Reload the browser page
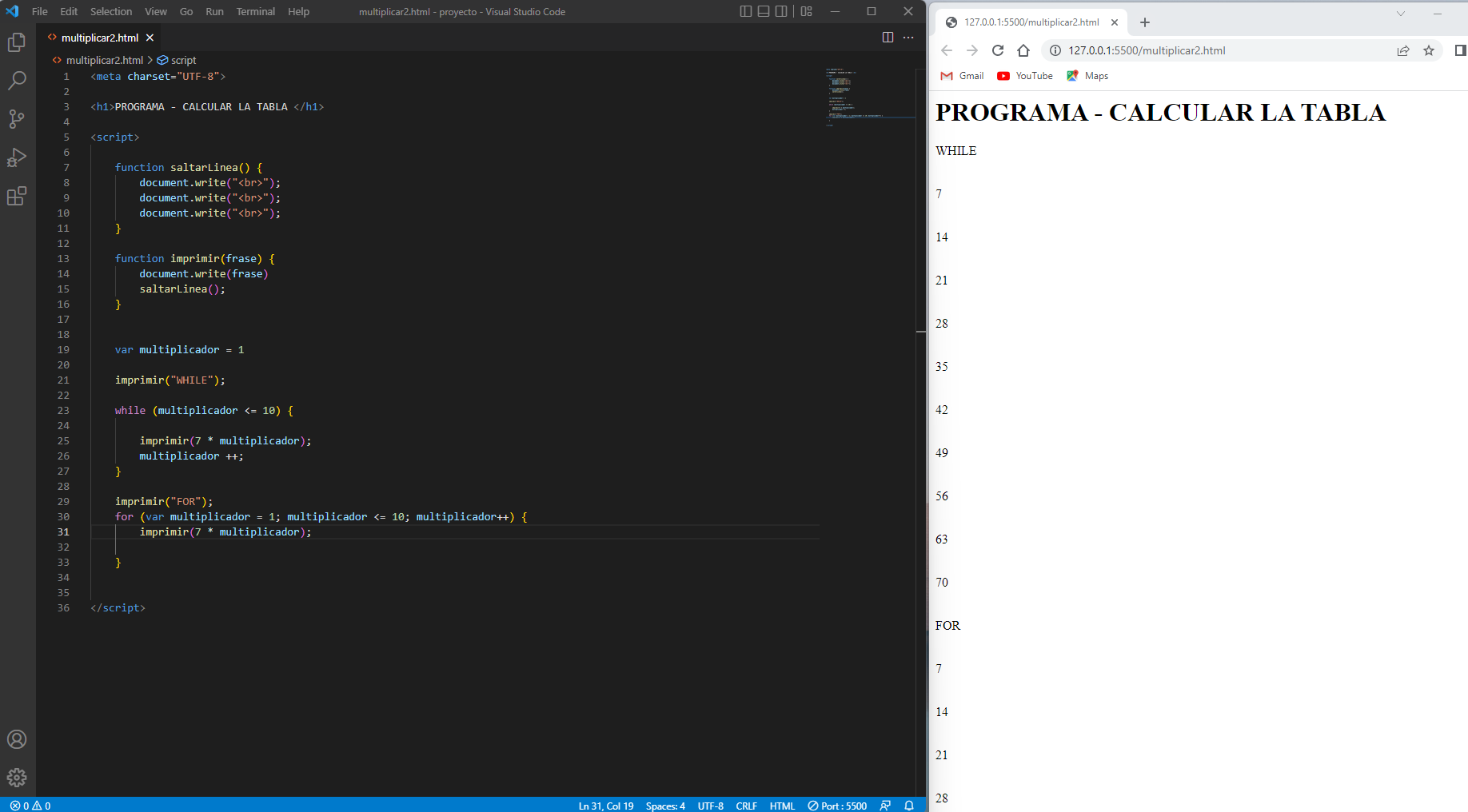This screenshot has width=1468, height=812. tap(998, 50)
